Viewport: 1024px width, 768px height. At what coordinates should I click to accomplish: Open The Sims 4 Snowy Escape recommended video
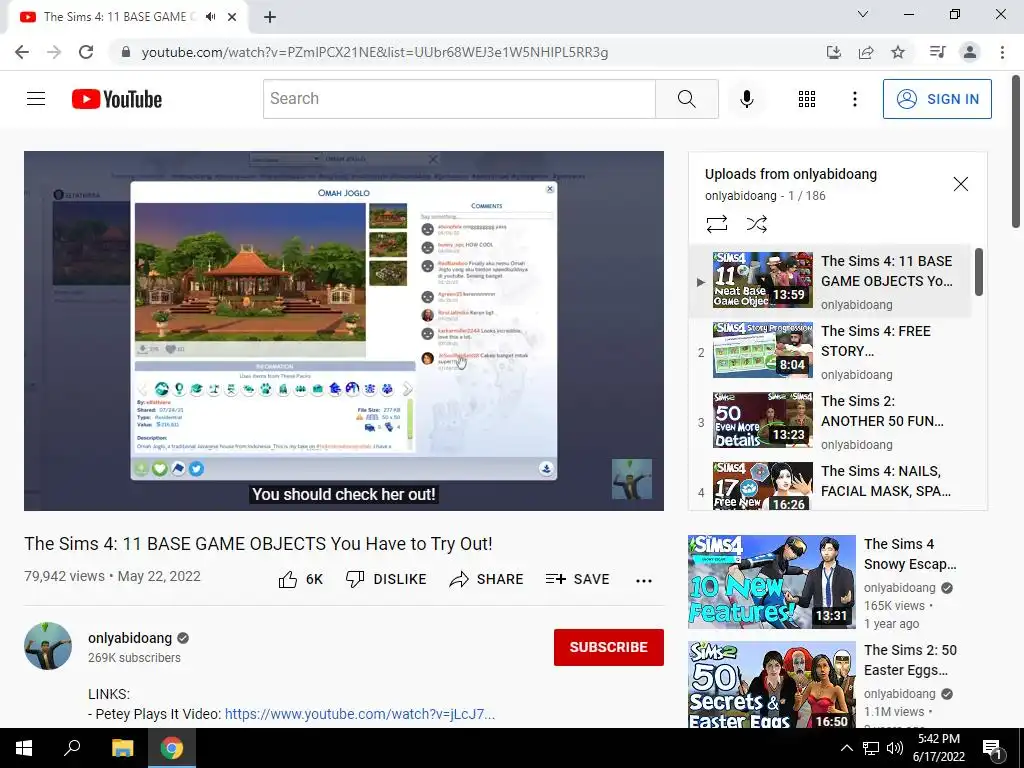click(771, 581)
